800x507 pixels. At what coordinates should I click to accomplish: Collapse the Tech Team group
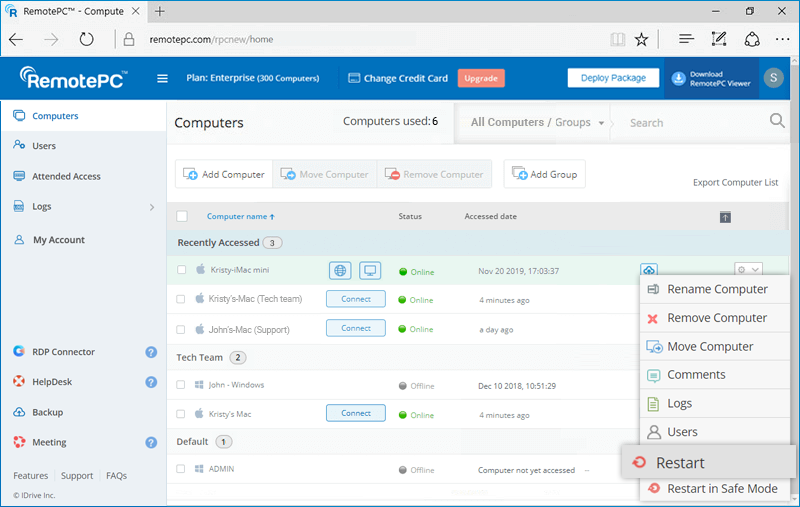pos(211,358)
